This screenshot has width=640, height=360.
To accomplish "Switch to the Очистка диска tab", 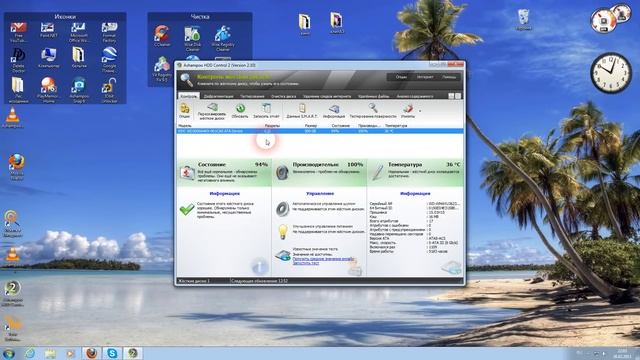I will (x=283, y=96).
